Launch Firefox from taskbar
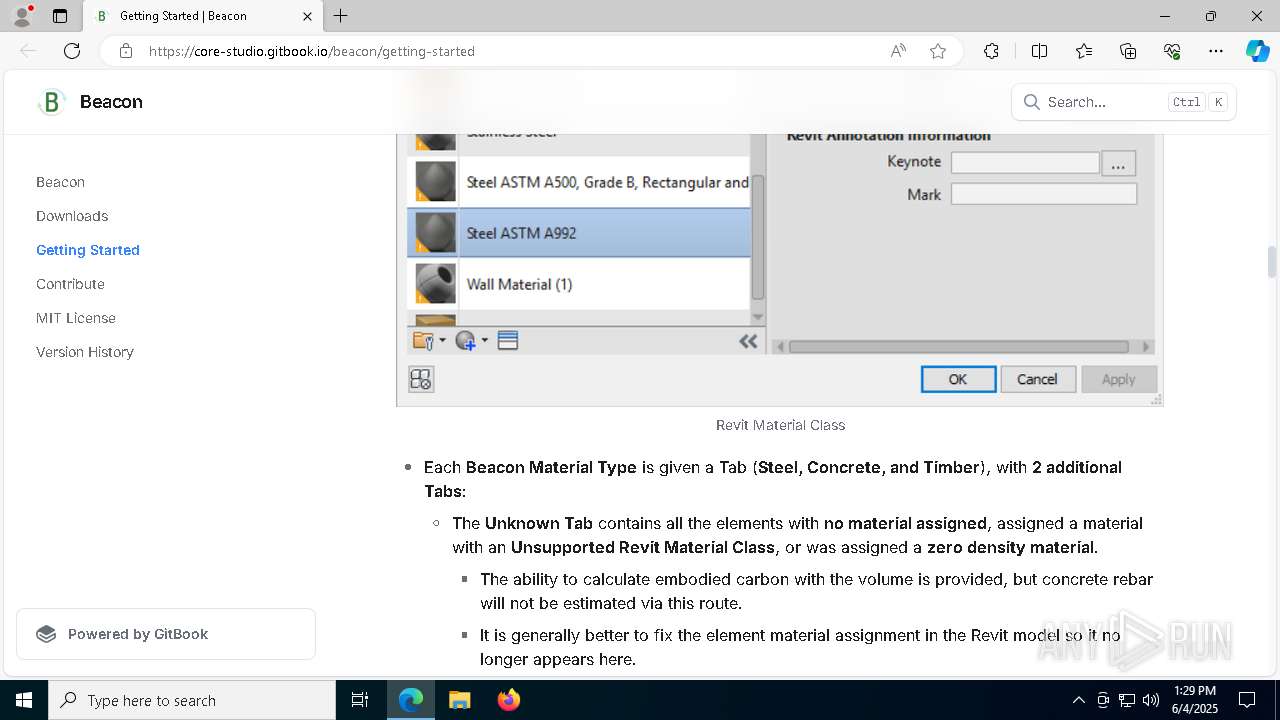 pyautogui.click(x=508, y=700)
